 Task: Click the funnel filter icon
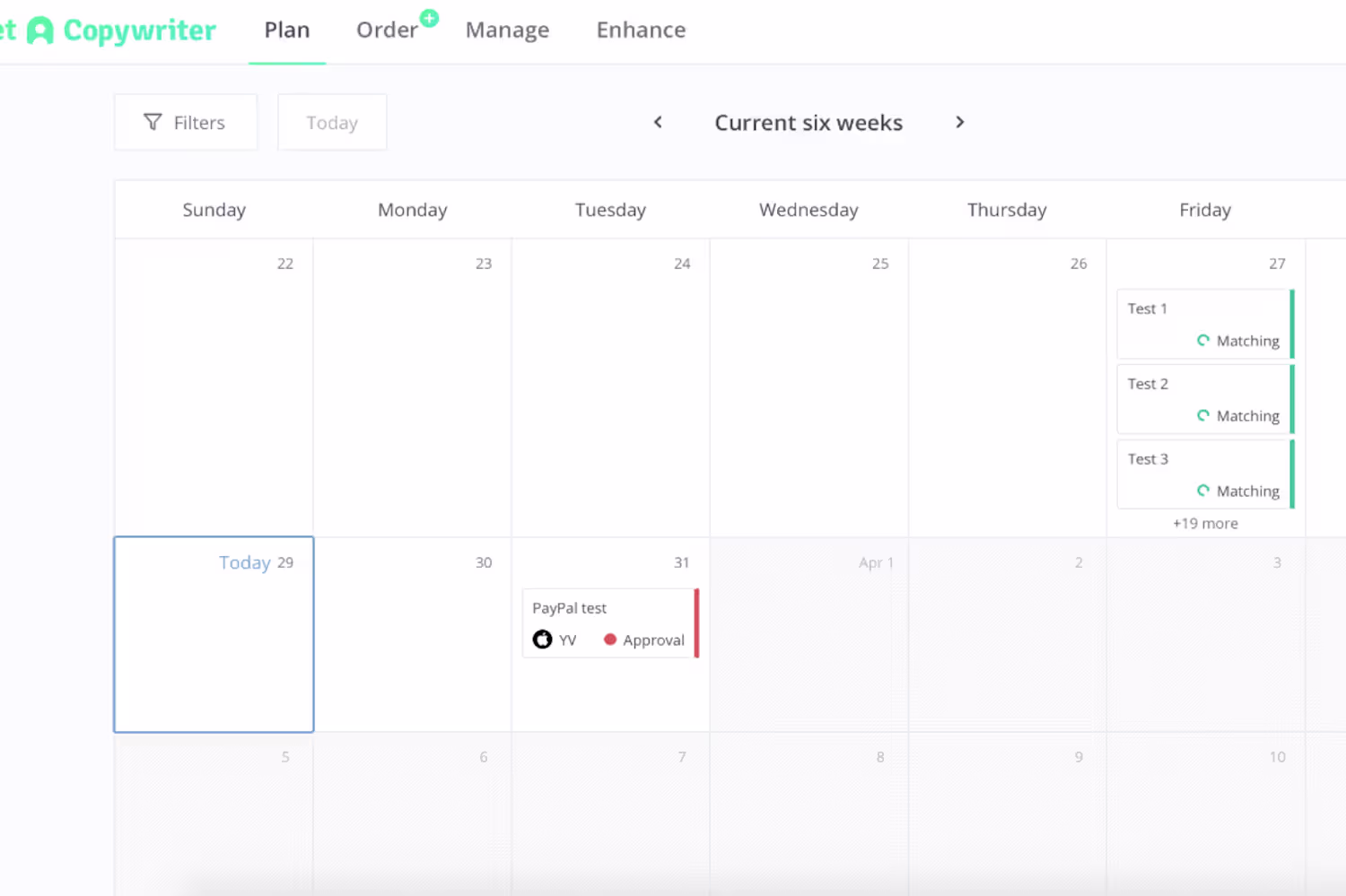[x=153, y=122]
